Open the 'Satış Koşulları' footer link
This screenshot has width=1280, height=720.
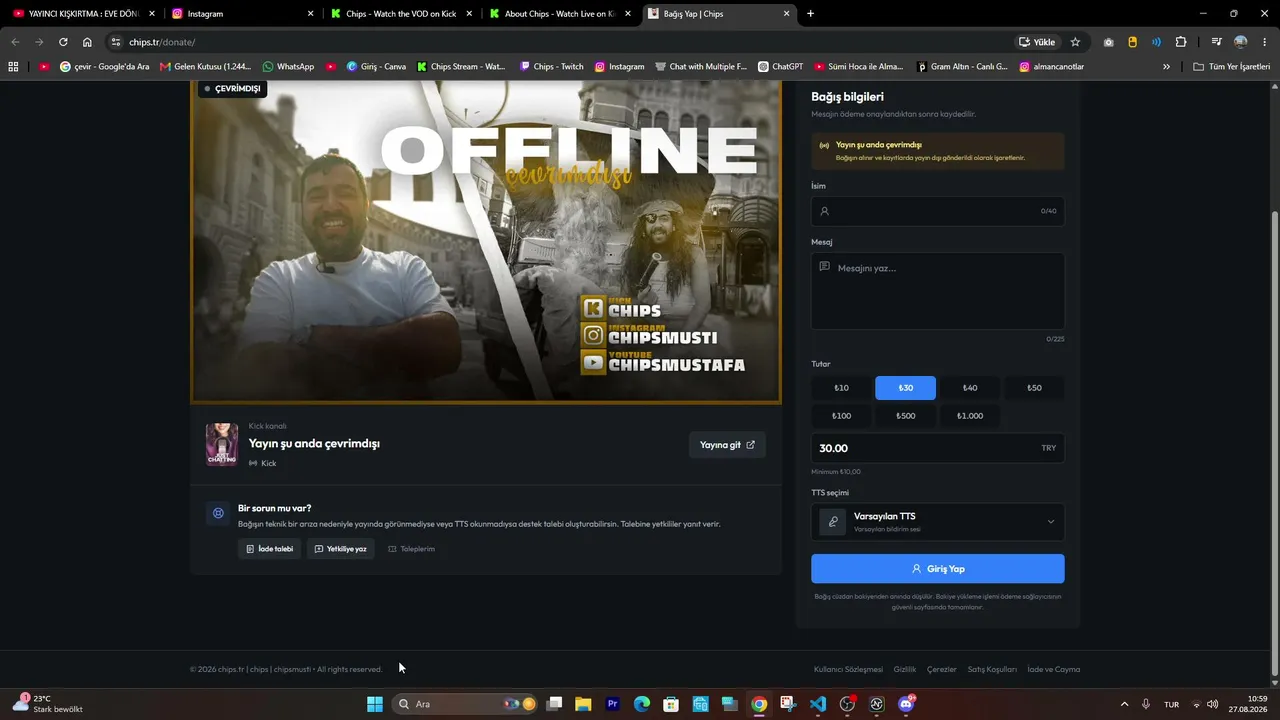[992, 669]
